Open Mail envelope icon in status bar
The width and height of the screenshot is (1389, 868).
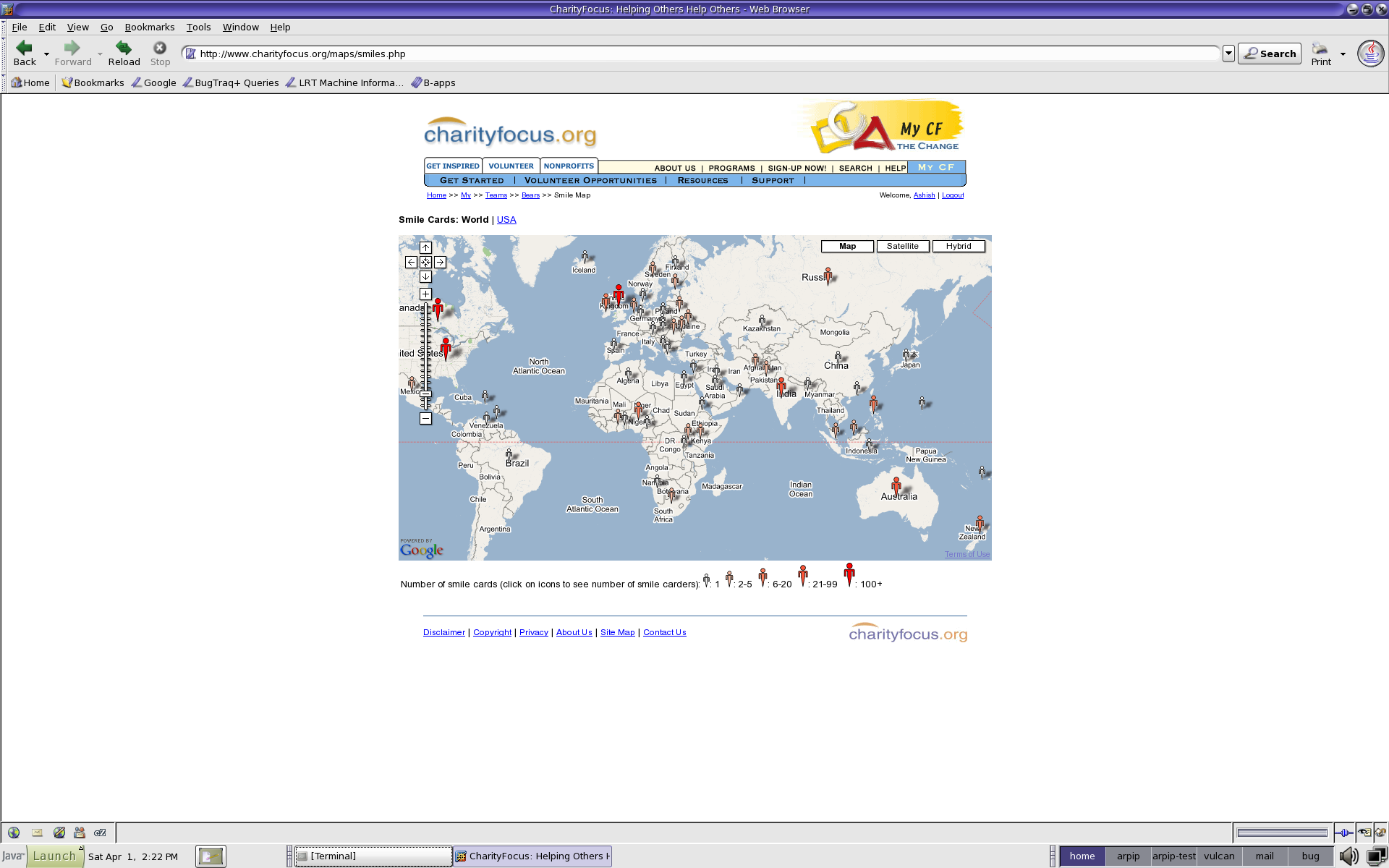pyautogui.click(x=37, y=833)
